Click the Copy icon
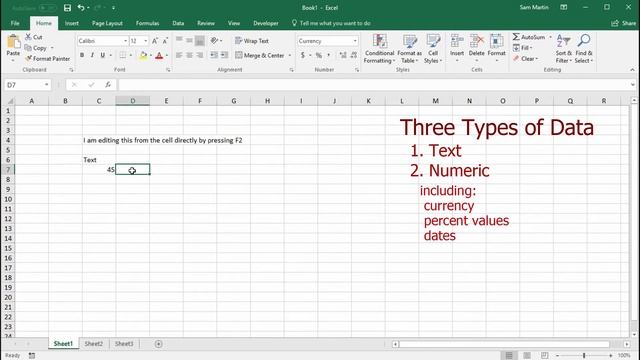The height and width of the screenshot is (360, 640). [28, 48]
